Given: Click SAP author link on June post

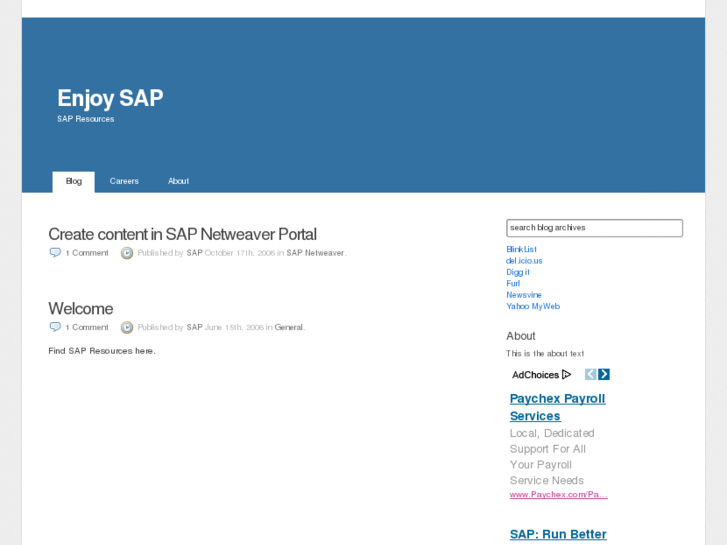Looking at the screenshot, I should coord(194,327).
